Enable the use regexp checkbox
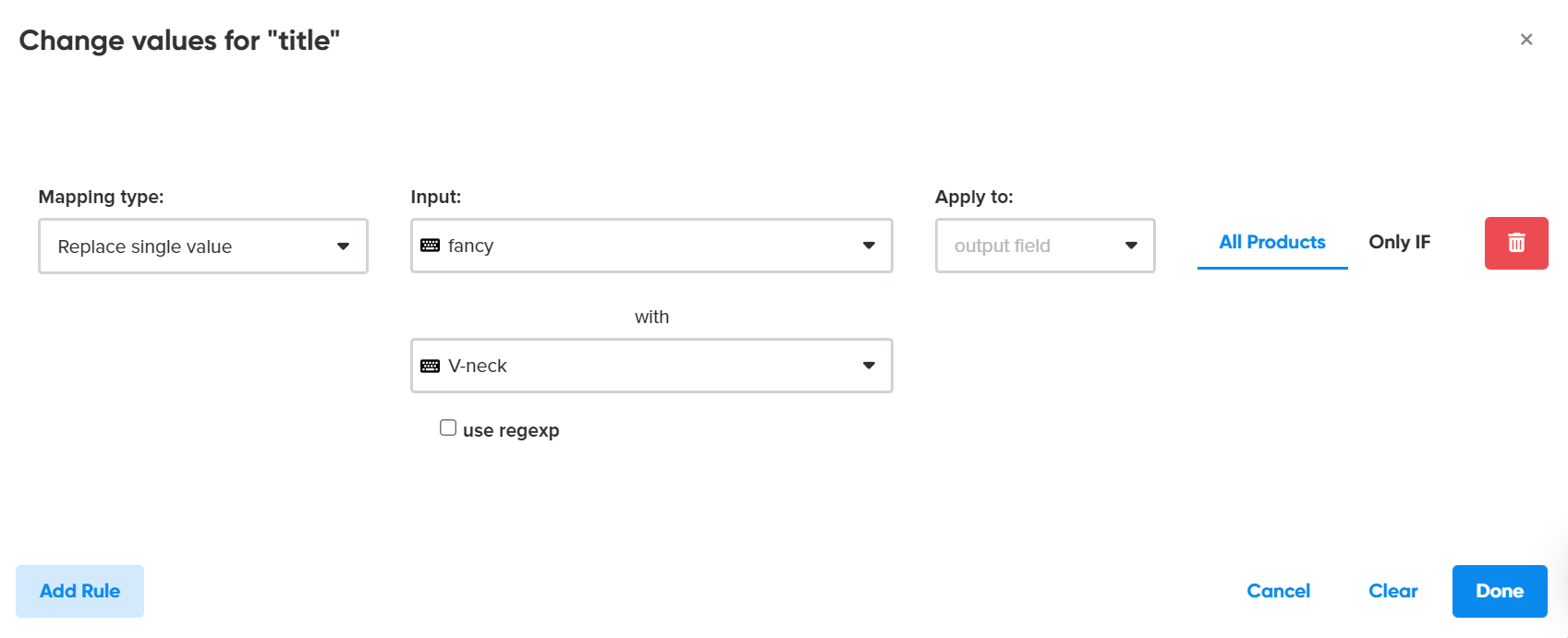The width and height of the screenshot is (1568, 638). 448,427
